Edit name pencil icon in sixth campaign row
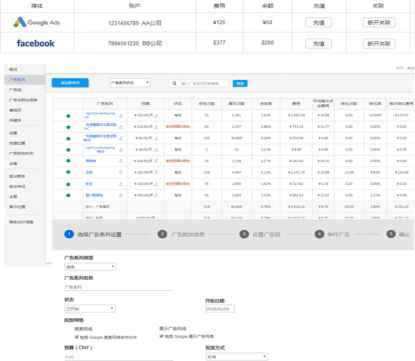 pyautogui.click(x=121, y=172)
